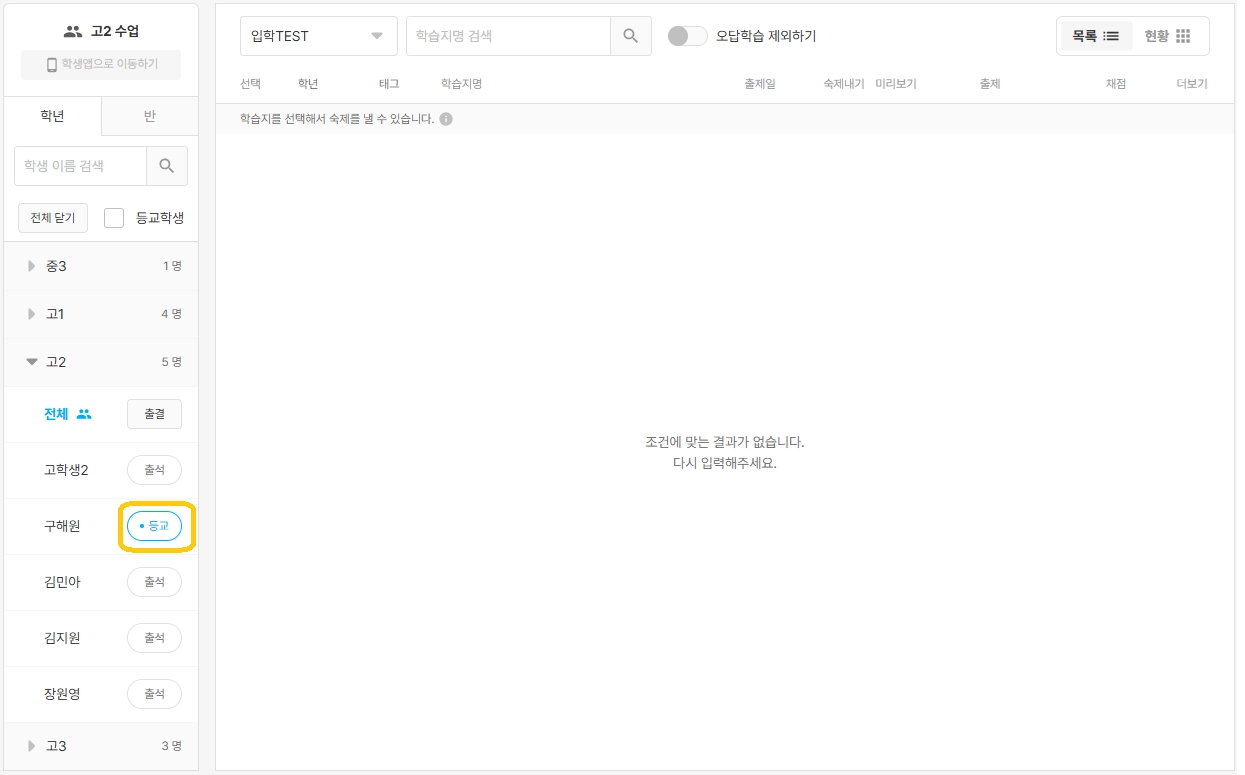1245x775 pixels.
Task: Toggle 오답학습 제외하기 switch
Action: coord(687,36)
